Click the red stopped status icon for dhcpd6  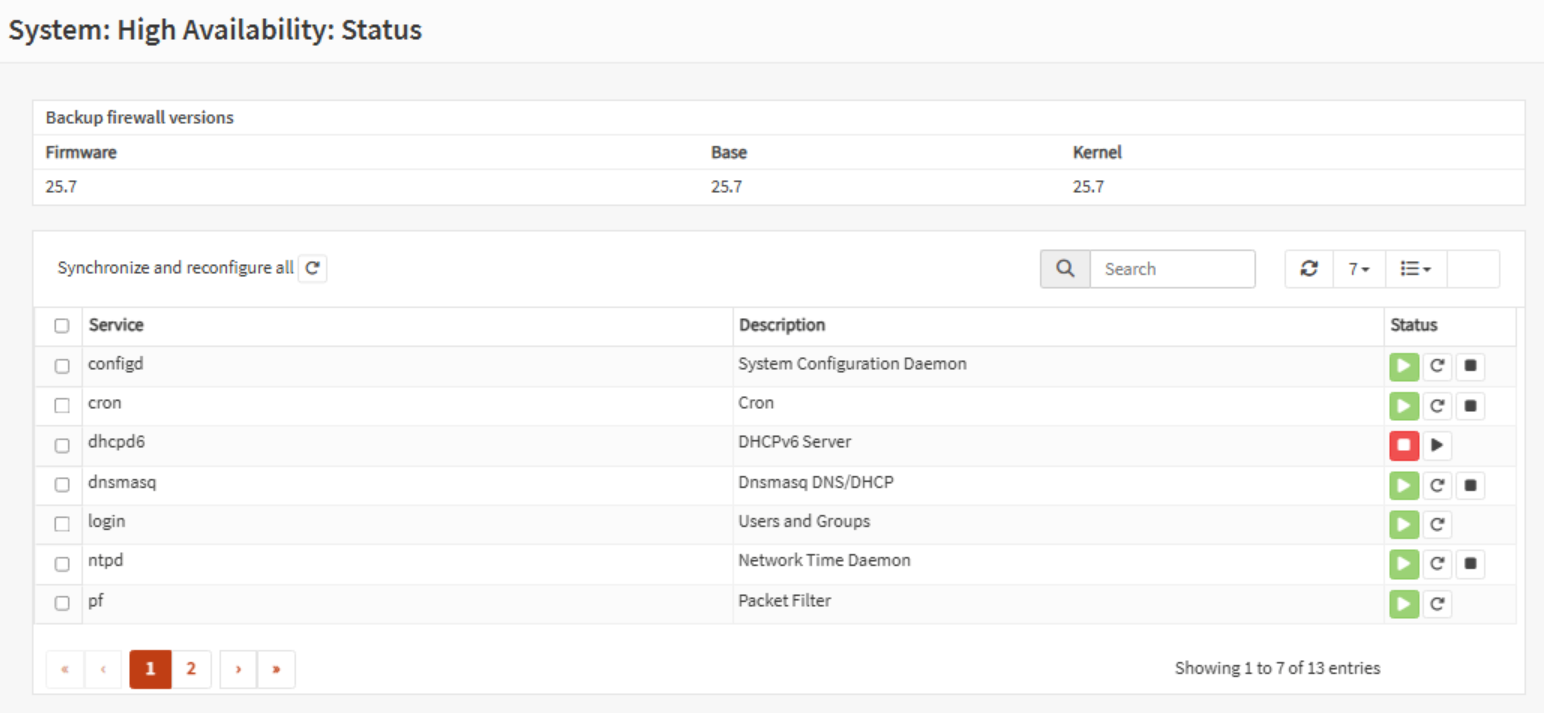(x=1403, y=445)
